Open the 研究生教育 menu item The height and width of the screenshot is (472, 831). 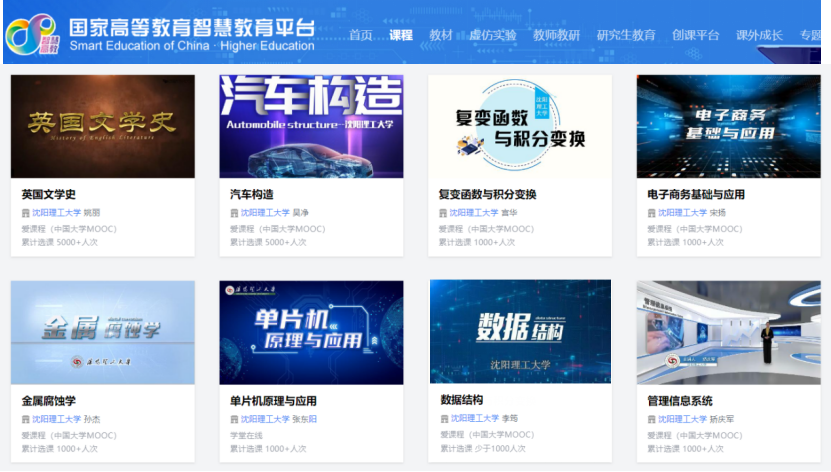[x=626, y=35]
